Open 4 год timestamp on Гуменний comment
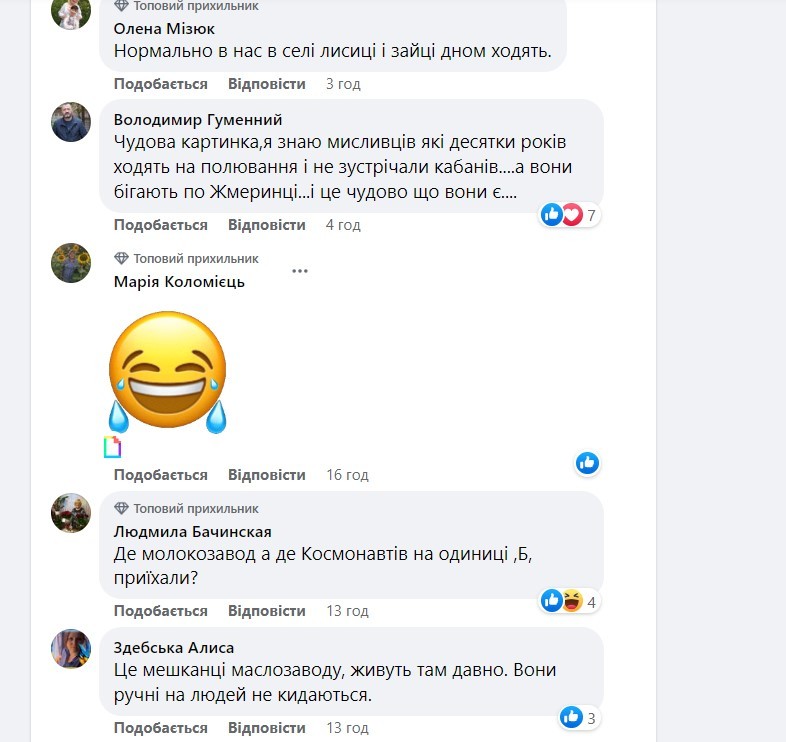 coord(343,225)
